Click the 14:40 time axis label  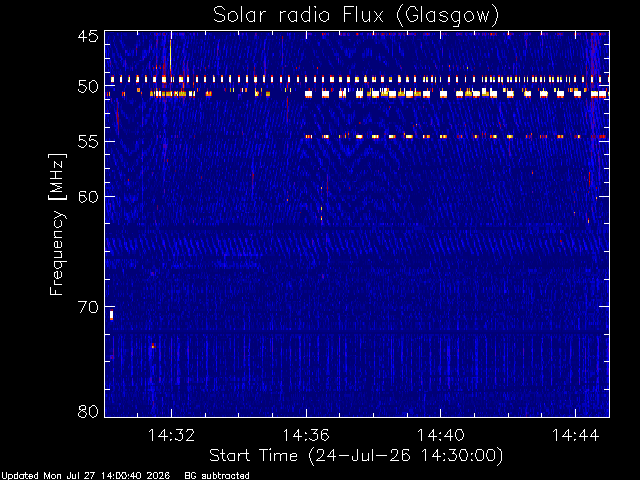440,435
